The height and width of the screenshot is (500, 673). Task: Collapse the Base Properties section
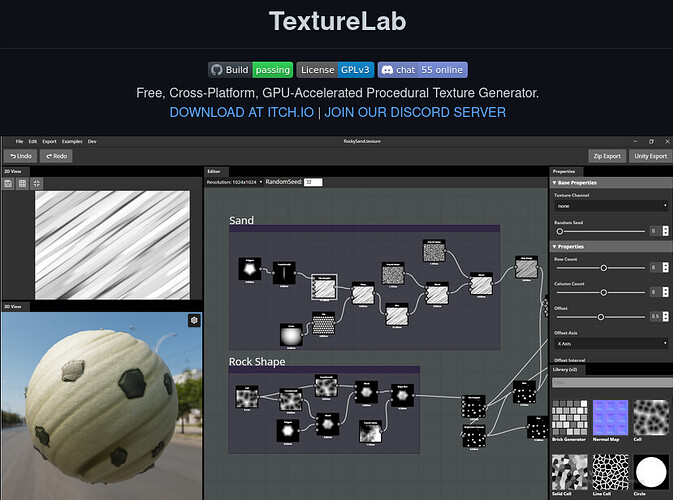[x=611, y=183]
